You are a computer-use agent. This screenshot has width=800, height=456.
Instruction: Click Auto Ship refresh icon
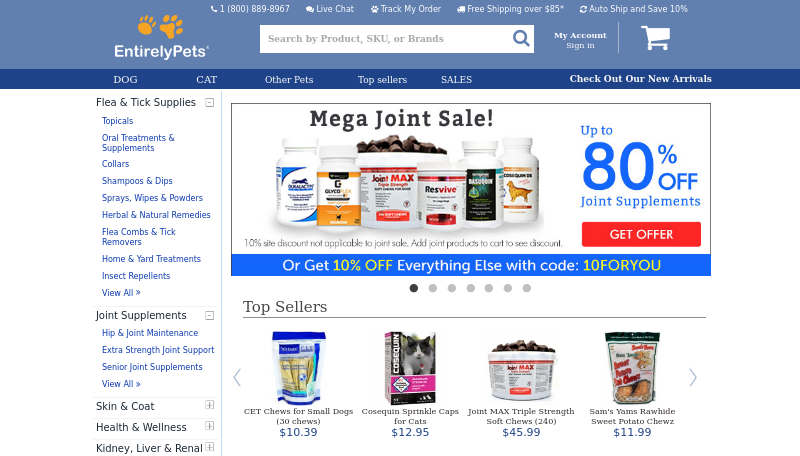[583, 9]
